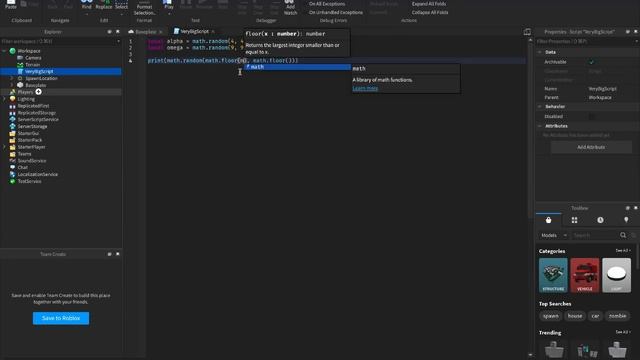
Task: Click the zombie top search chip
Action: (618, 316)
